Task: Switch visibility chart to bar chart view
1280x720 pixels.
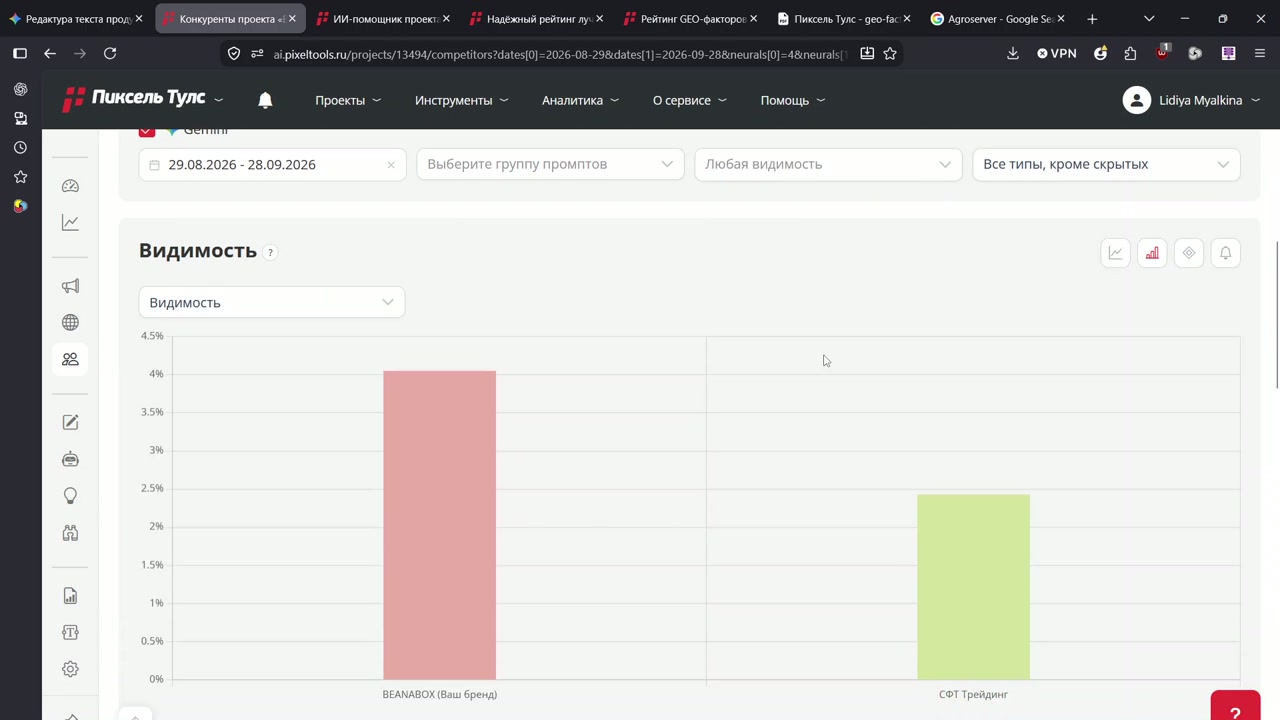Action: [1152, 253]
